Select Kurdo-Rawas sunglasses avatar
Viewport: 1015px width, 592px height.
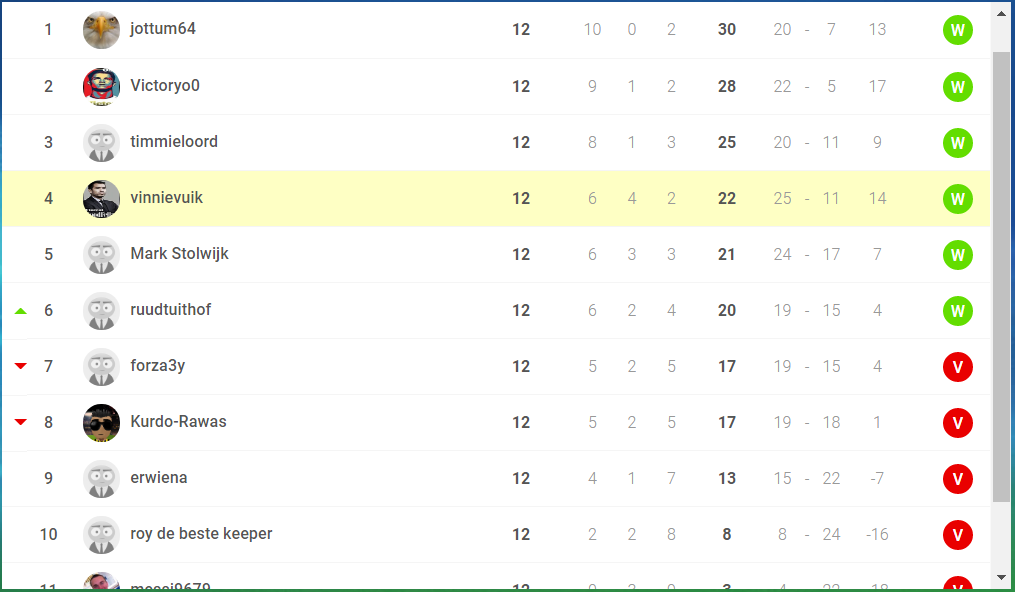[x=101, y=422]
